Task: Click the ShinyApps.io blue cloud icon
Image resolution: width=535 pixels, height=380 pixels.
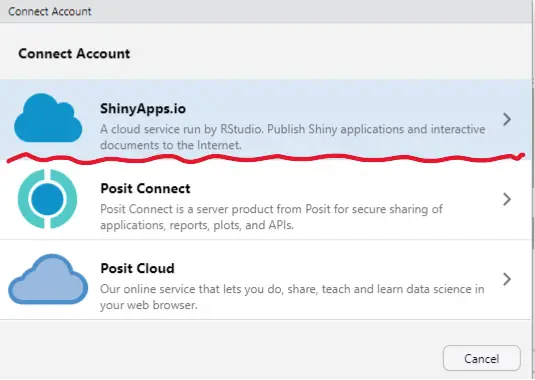Action: 48,118
